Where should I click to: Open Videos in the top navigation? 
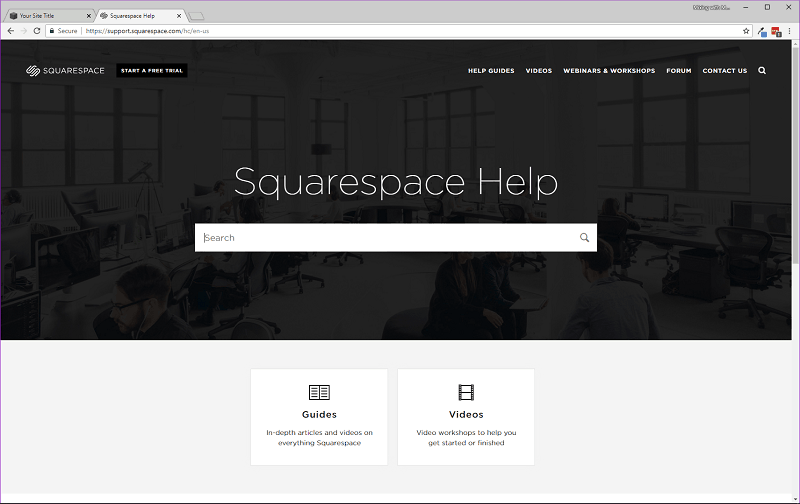pyautogui.click(x=539, y=71)
